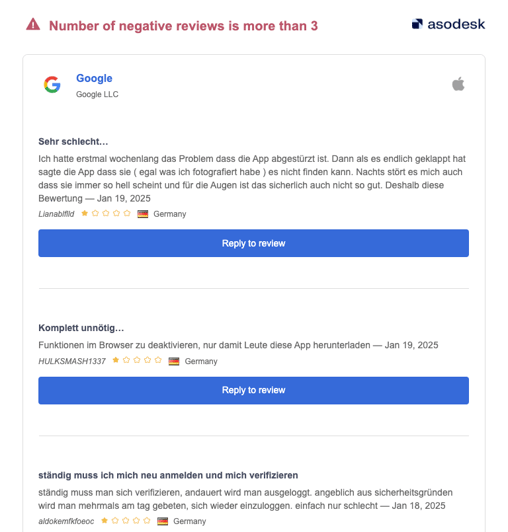
Task: Click Germany flag in aldokemfkfoeoc's review
Action: pos(163,521)
